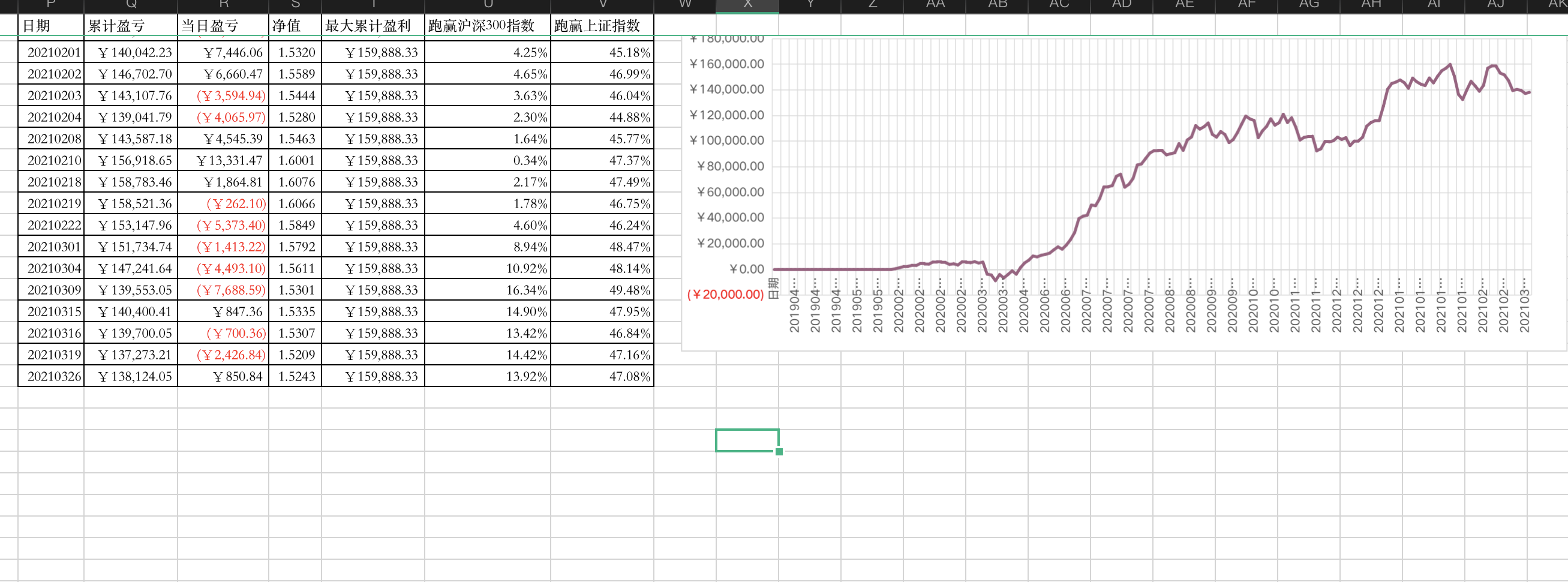Click percentage cell 49.48%
This screenshot has width=1568, height=582.
click(x=602, y=290)
